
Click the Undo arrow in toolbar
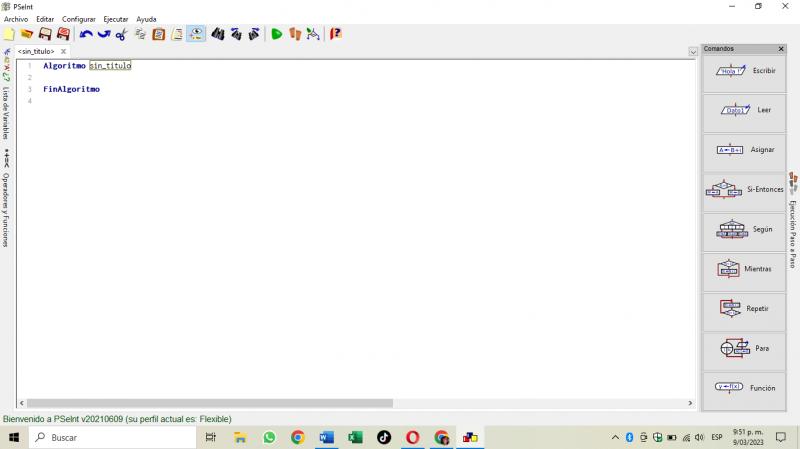[x=86, y=34]
